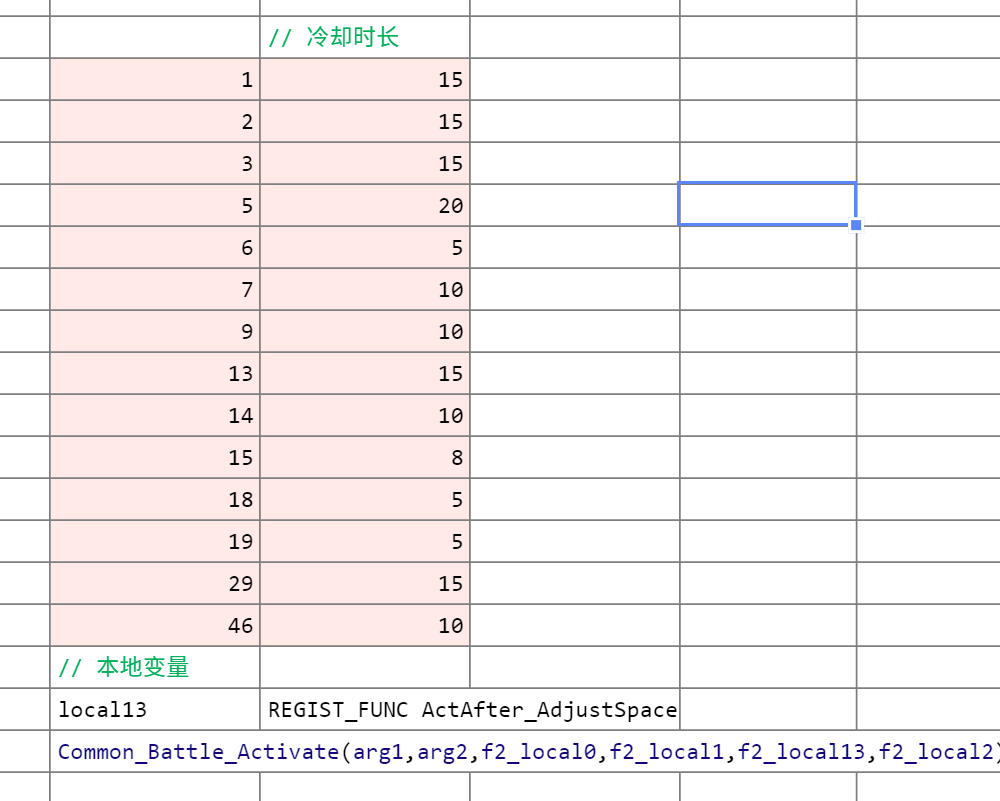Image resolution: width=1000 pixels, height=801 pixels.
Task: Click the pink cell with ID 14
Action: (155, 415)
